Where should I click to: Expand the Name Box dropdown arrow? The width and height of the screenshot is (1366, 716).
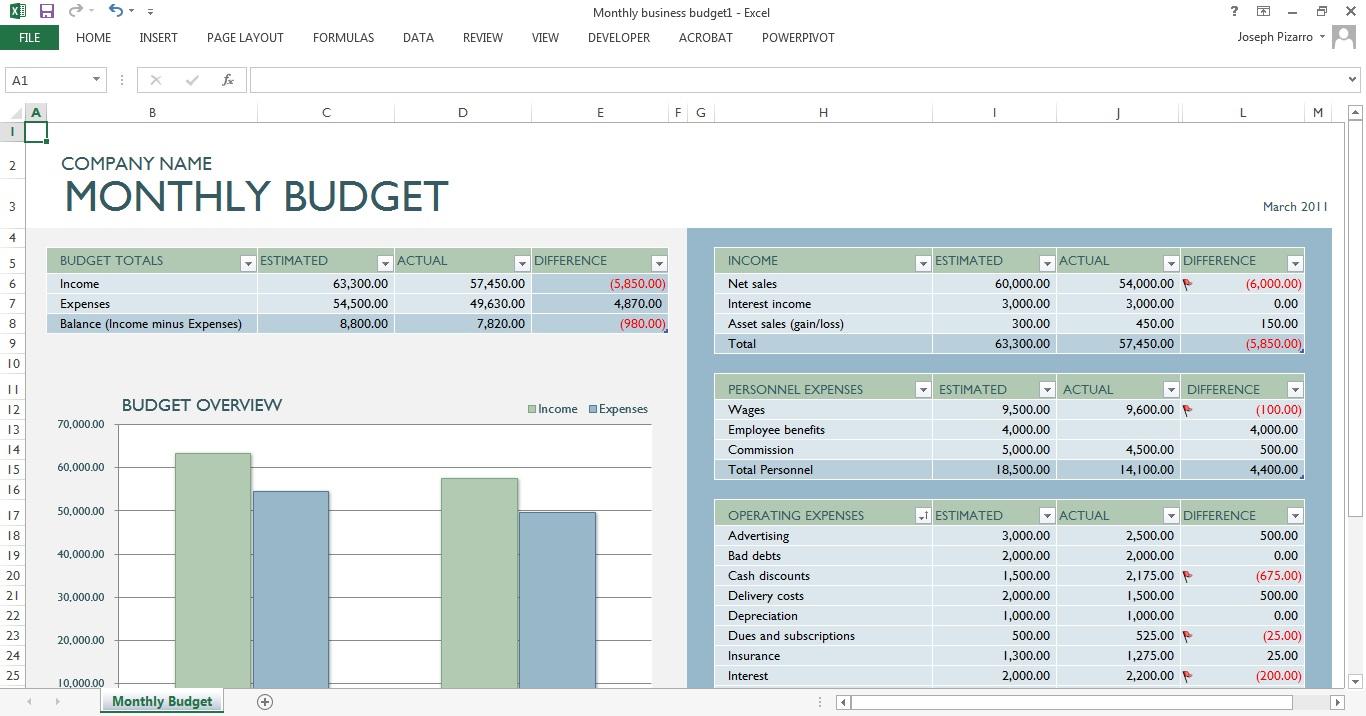click(97, 79)
